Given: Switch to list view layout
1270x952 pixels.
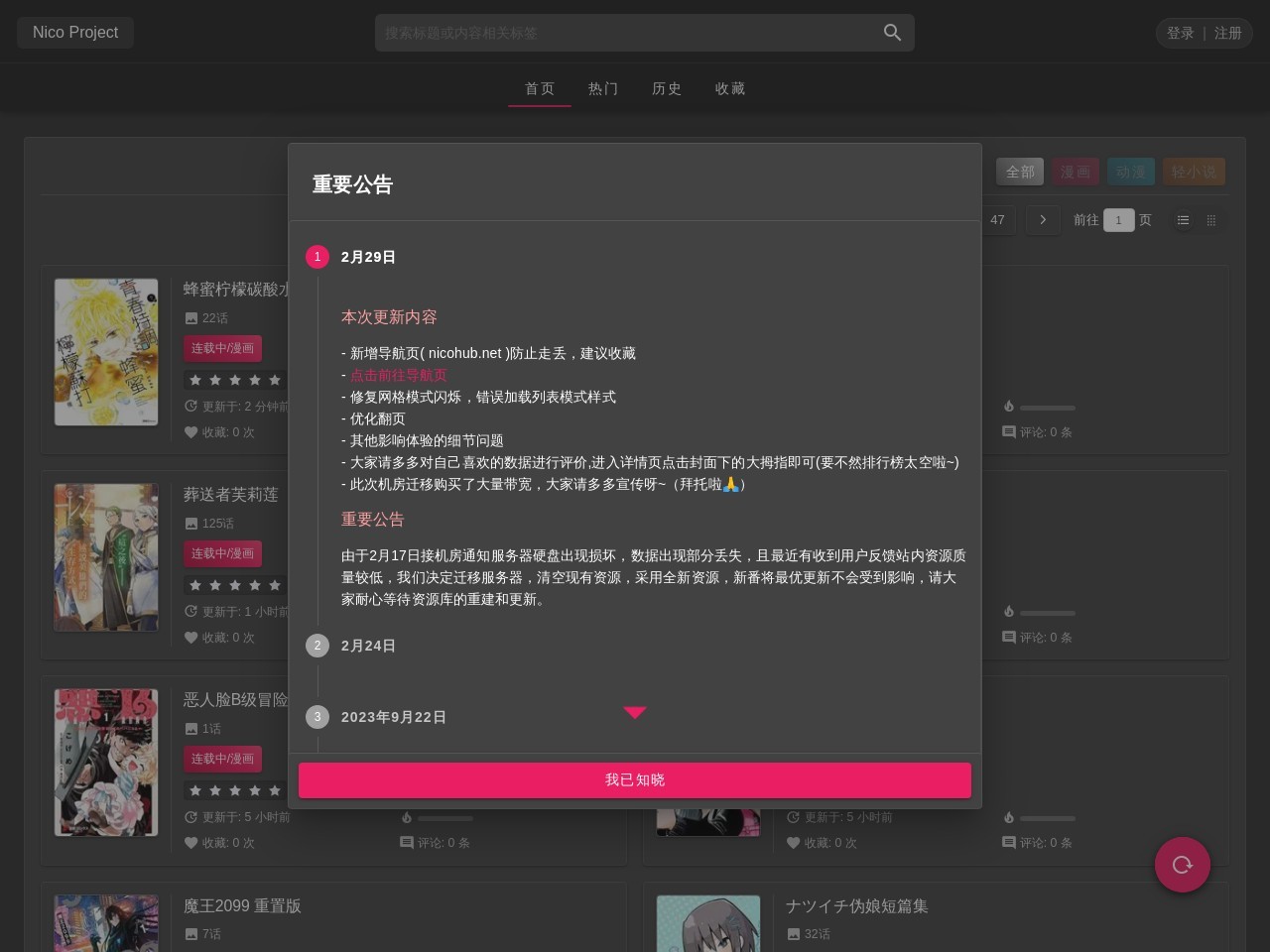Looking at the screenshot, I should [1183, 220].
